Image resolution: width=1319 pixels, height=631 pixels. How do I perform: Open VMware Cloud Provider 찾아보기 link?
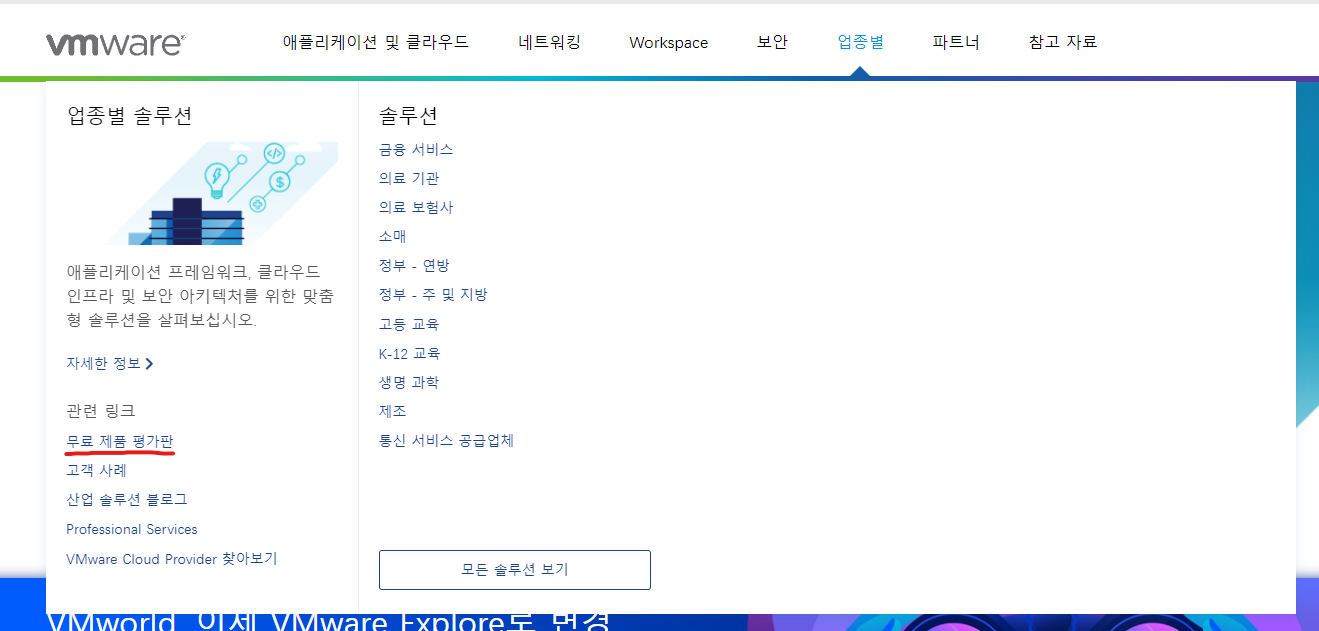pos(172,558)
